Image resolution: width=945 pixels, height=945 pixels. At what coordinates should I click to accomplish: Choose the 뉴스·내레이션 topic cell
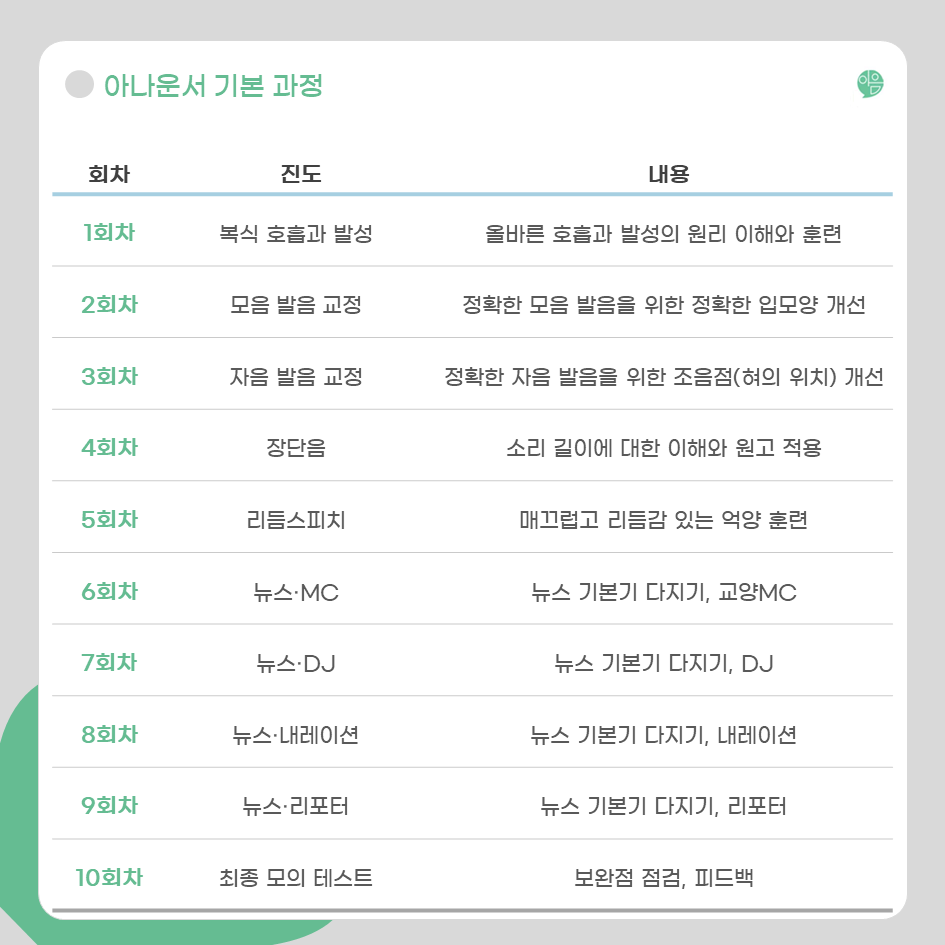tap(296, 735)
